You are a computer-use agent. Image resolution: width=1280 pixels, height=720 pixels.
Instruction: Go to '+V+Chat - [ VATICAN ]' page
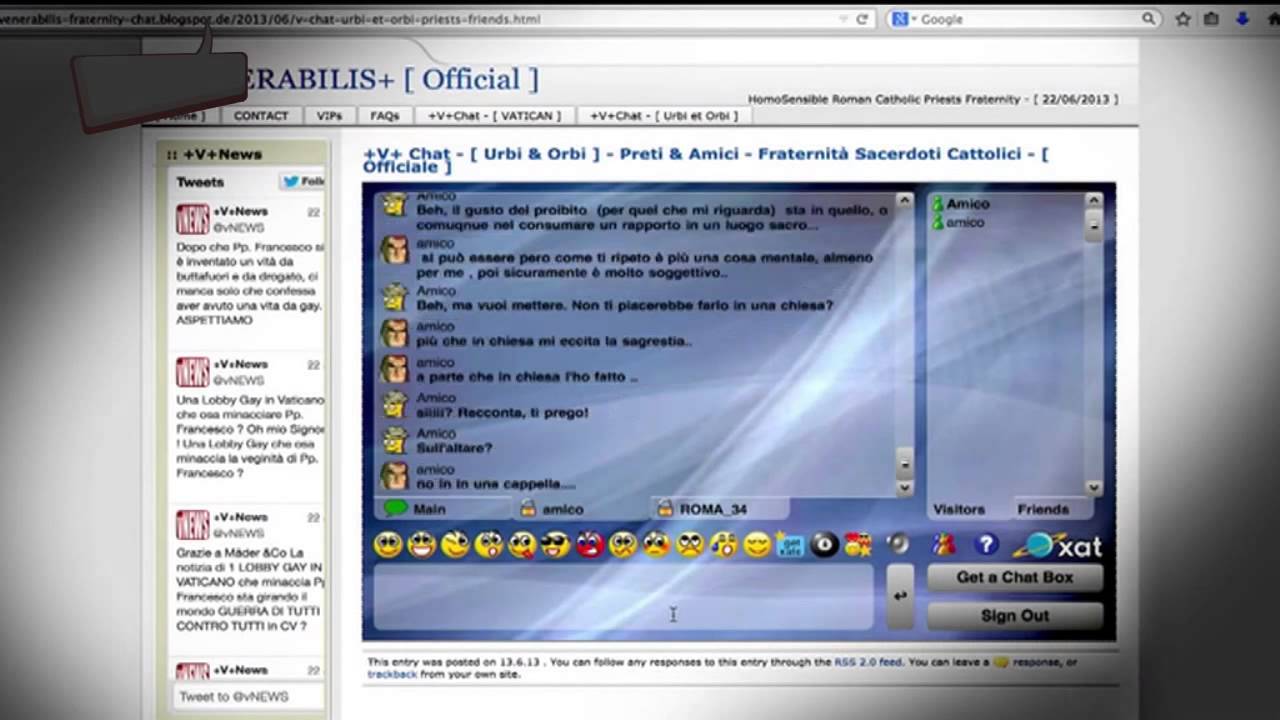(494, 116)
